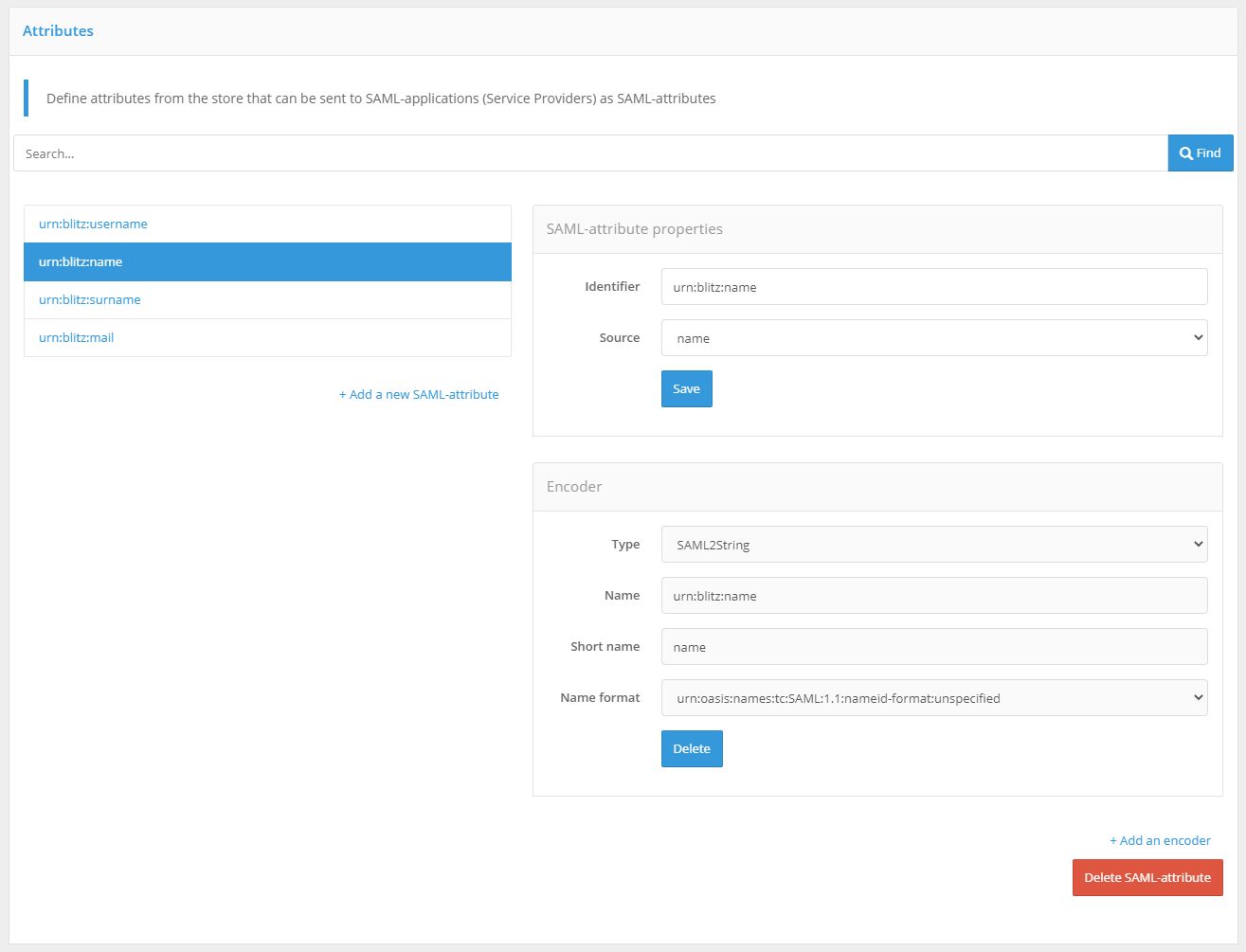Open the Name format dropdown
The width and height of the screenshot is (1246, 952).
(x=933, y=698)
